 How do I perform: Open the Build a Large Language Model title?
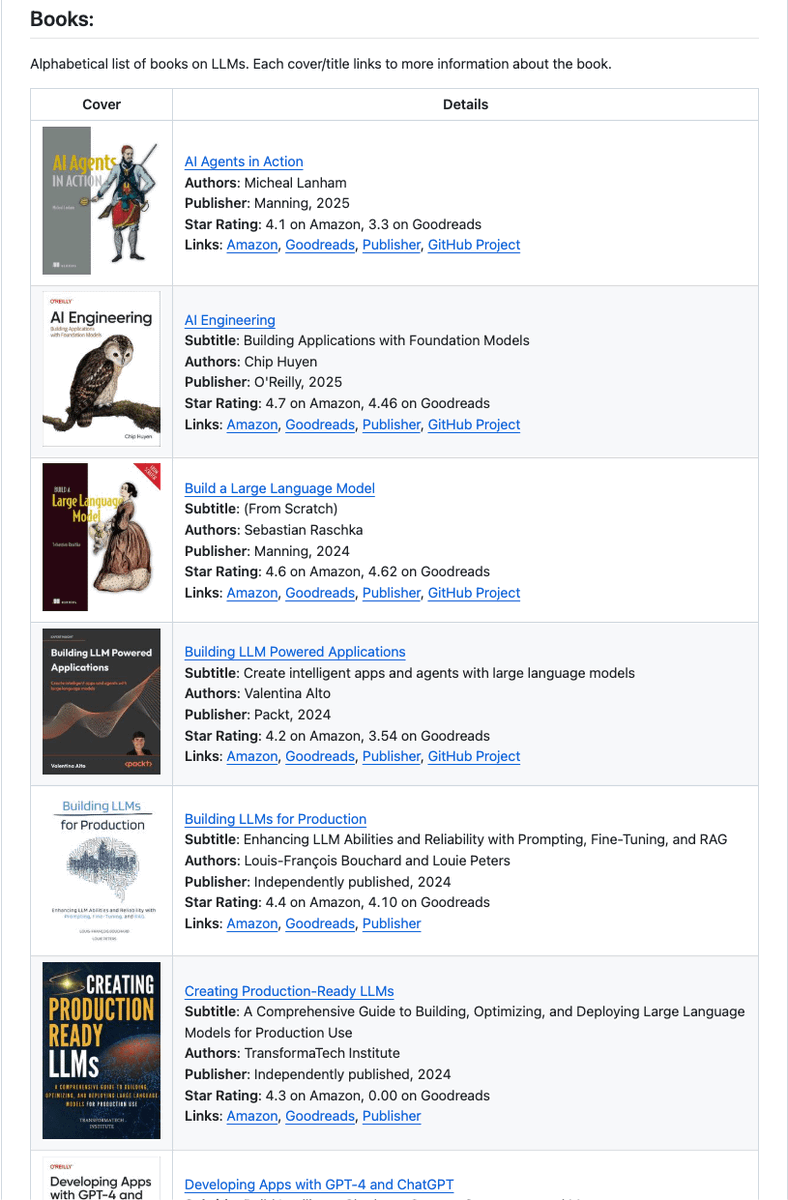pos(280,488)
